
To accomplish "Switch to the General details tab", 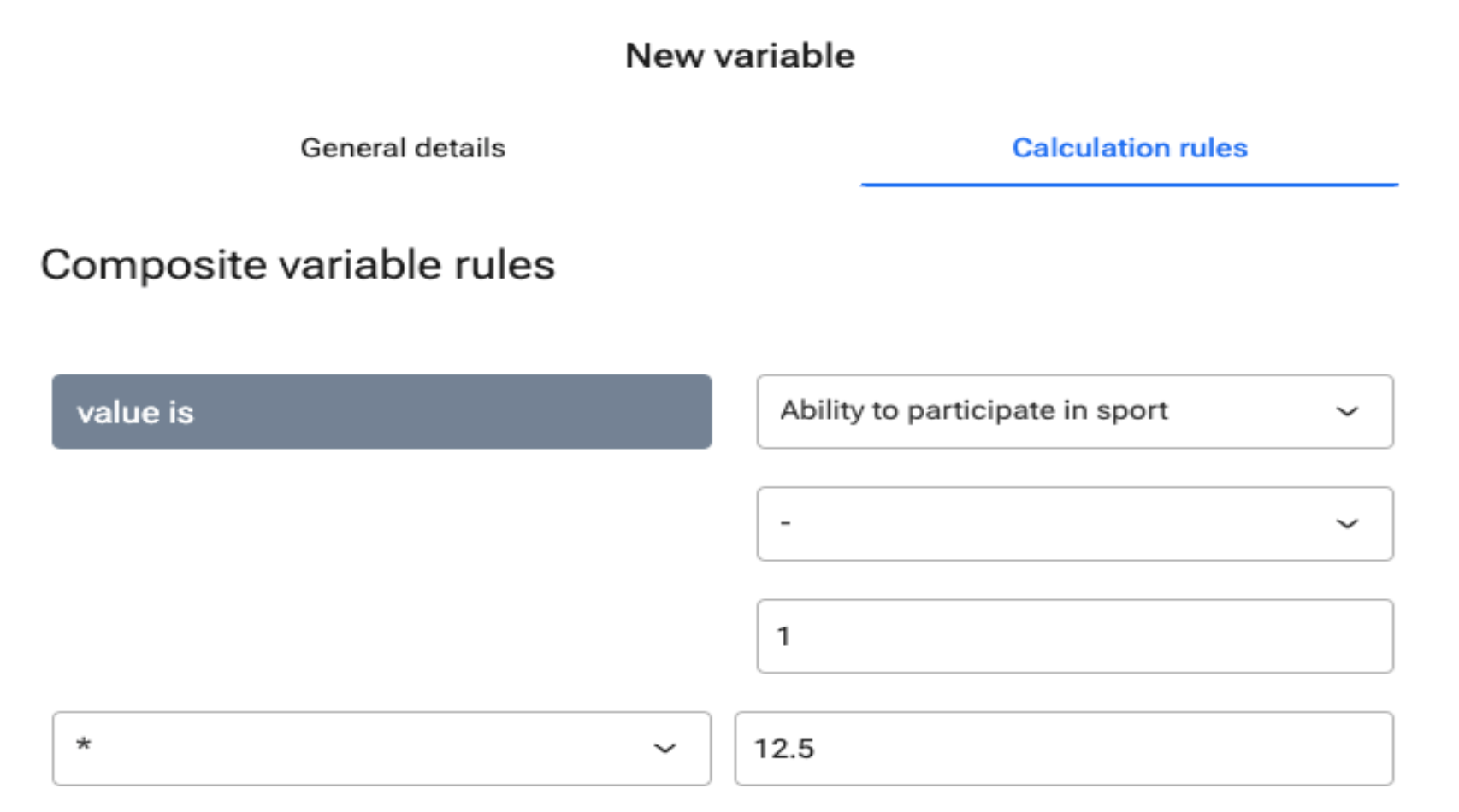I will click(403, 148).
